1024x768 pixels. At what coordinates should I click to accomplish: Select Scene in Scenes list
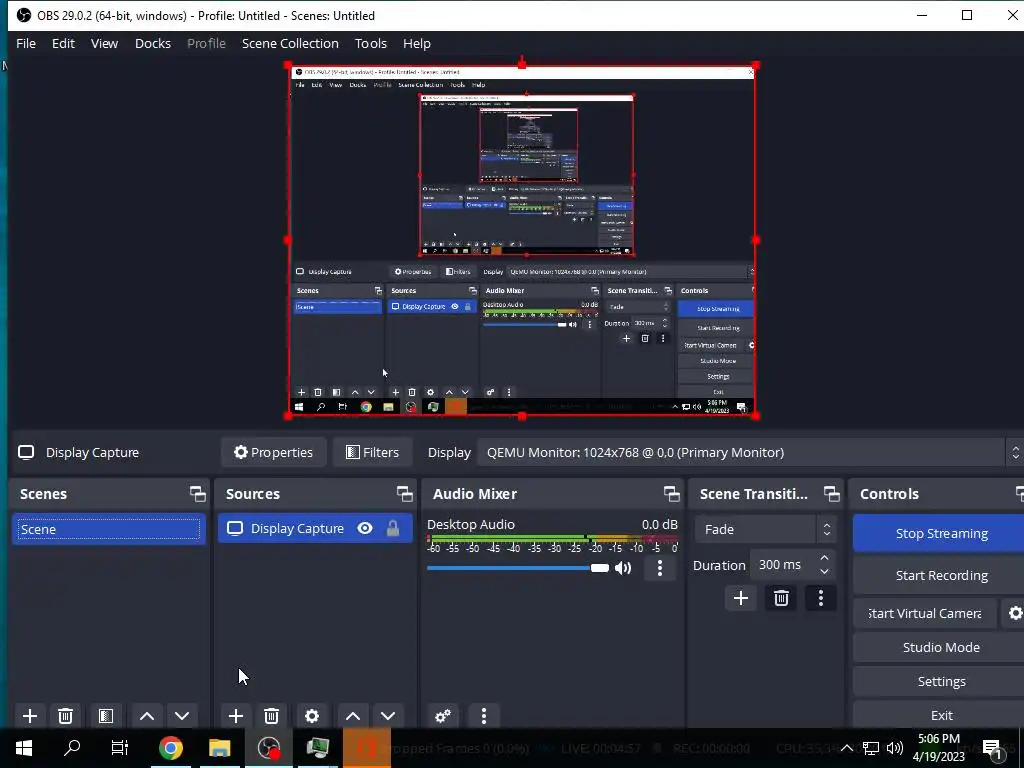coord(109,529)
